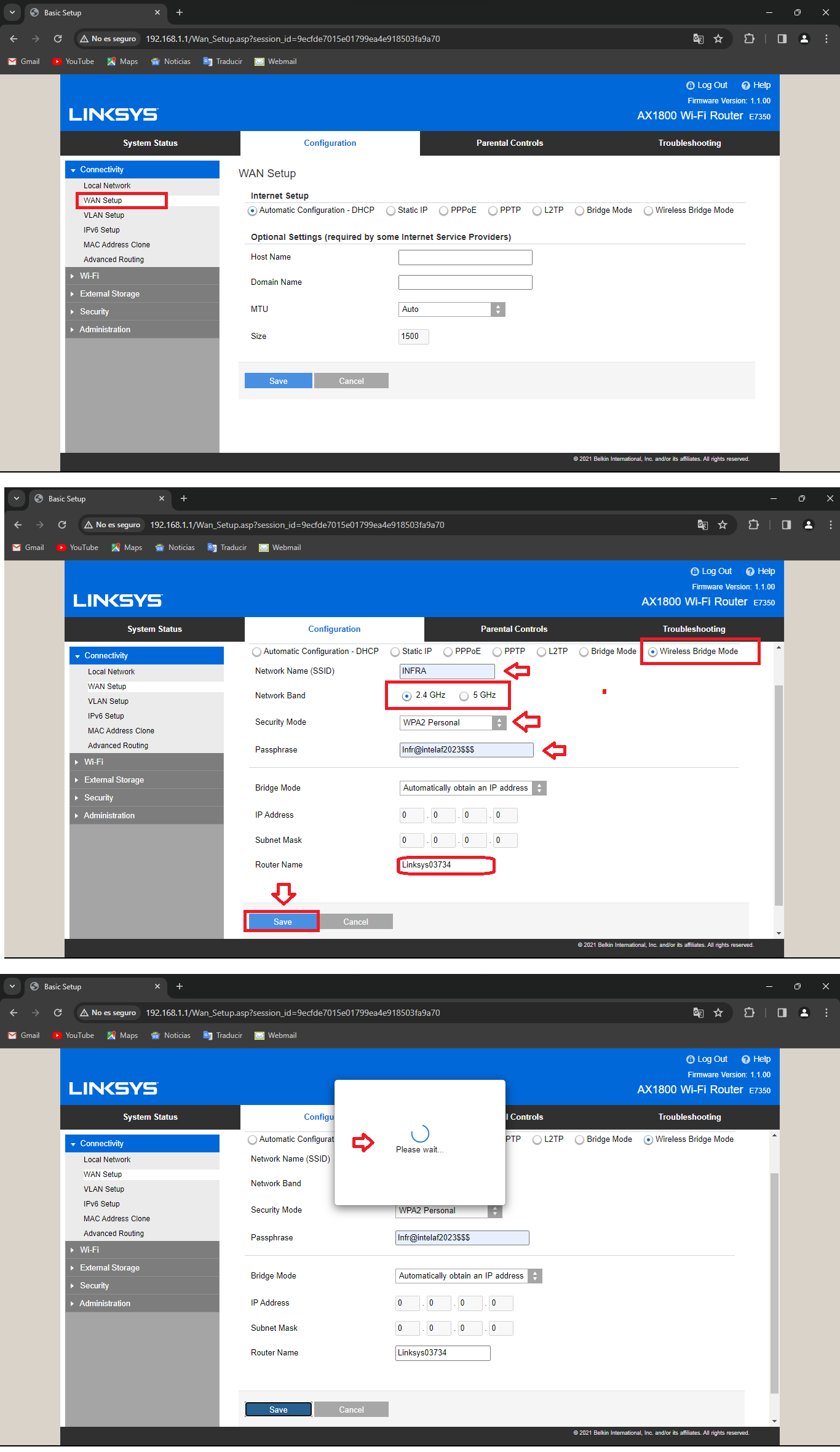Image resolution: width=840 pixels, height=1452 pixels.
Task: Open System Status tab in 'Please wait' window
Action: point(150,1117)
